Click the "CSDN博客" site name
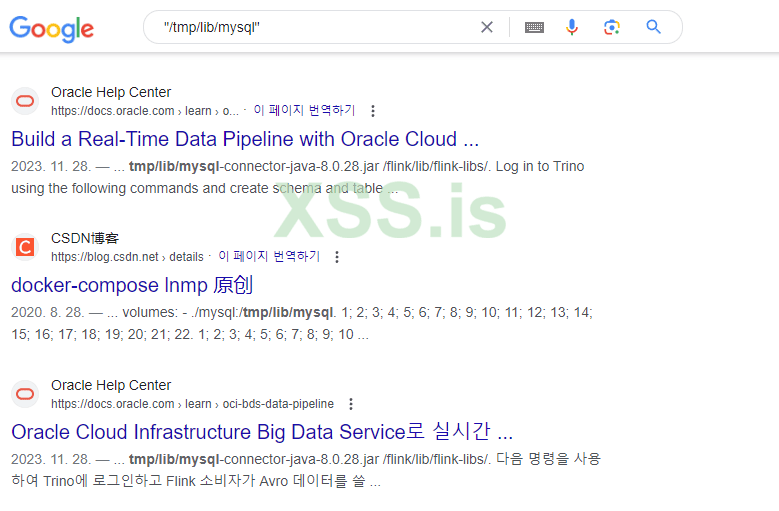The height and width of the screenshot is (511, 779). click(x=85, y=238)
